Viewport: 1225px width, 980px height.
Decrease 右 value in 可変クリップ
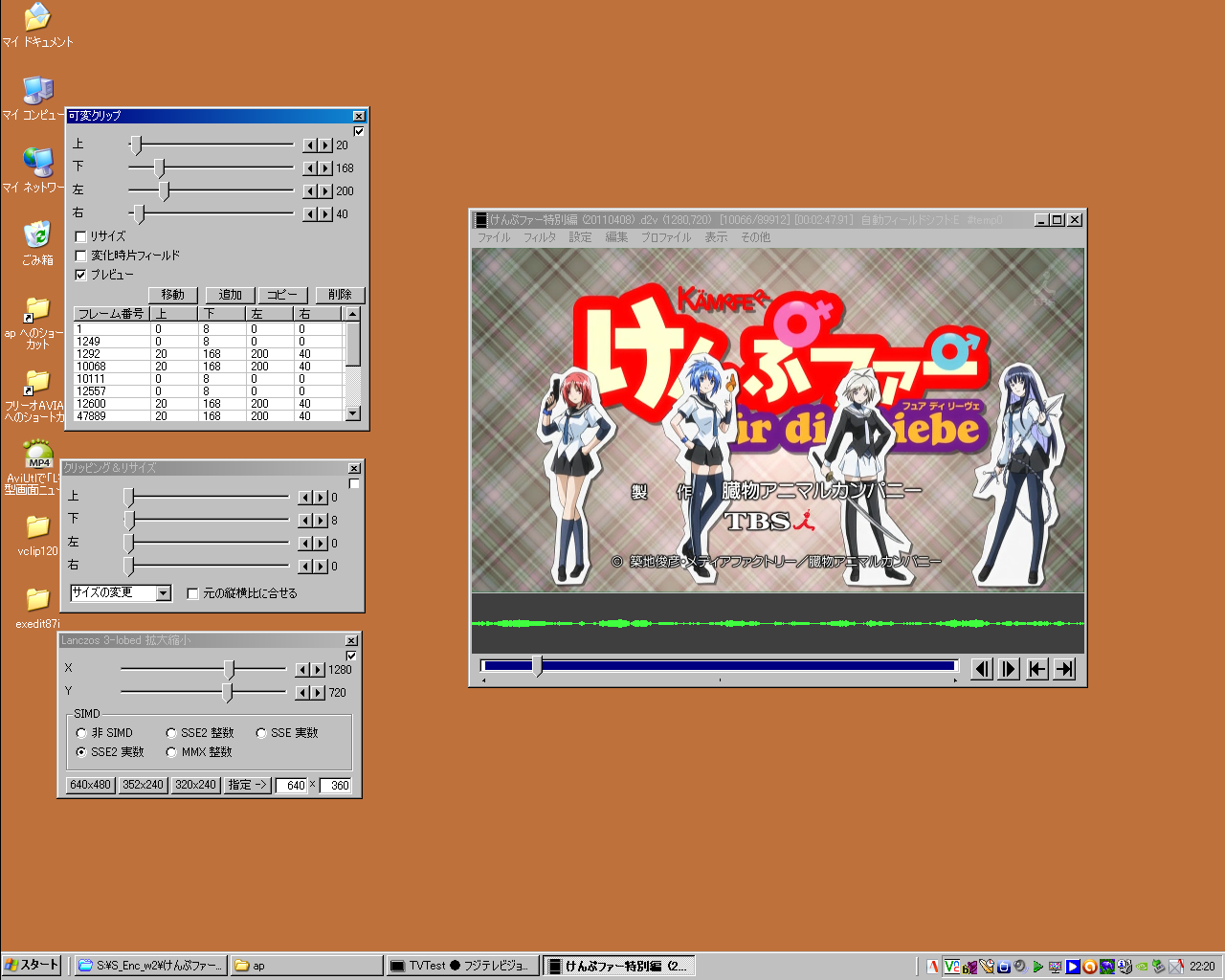coord(310,214)
